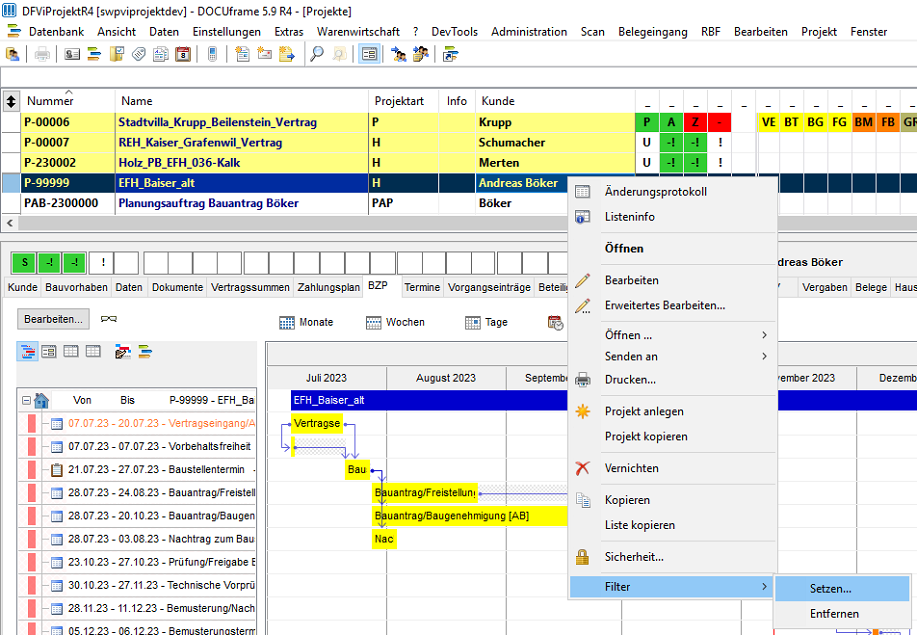Select Listeninfo in the context menu
The width and height of the screenshot is (918, 636).
pos(672,217)
